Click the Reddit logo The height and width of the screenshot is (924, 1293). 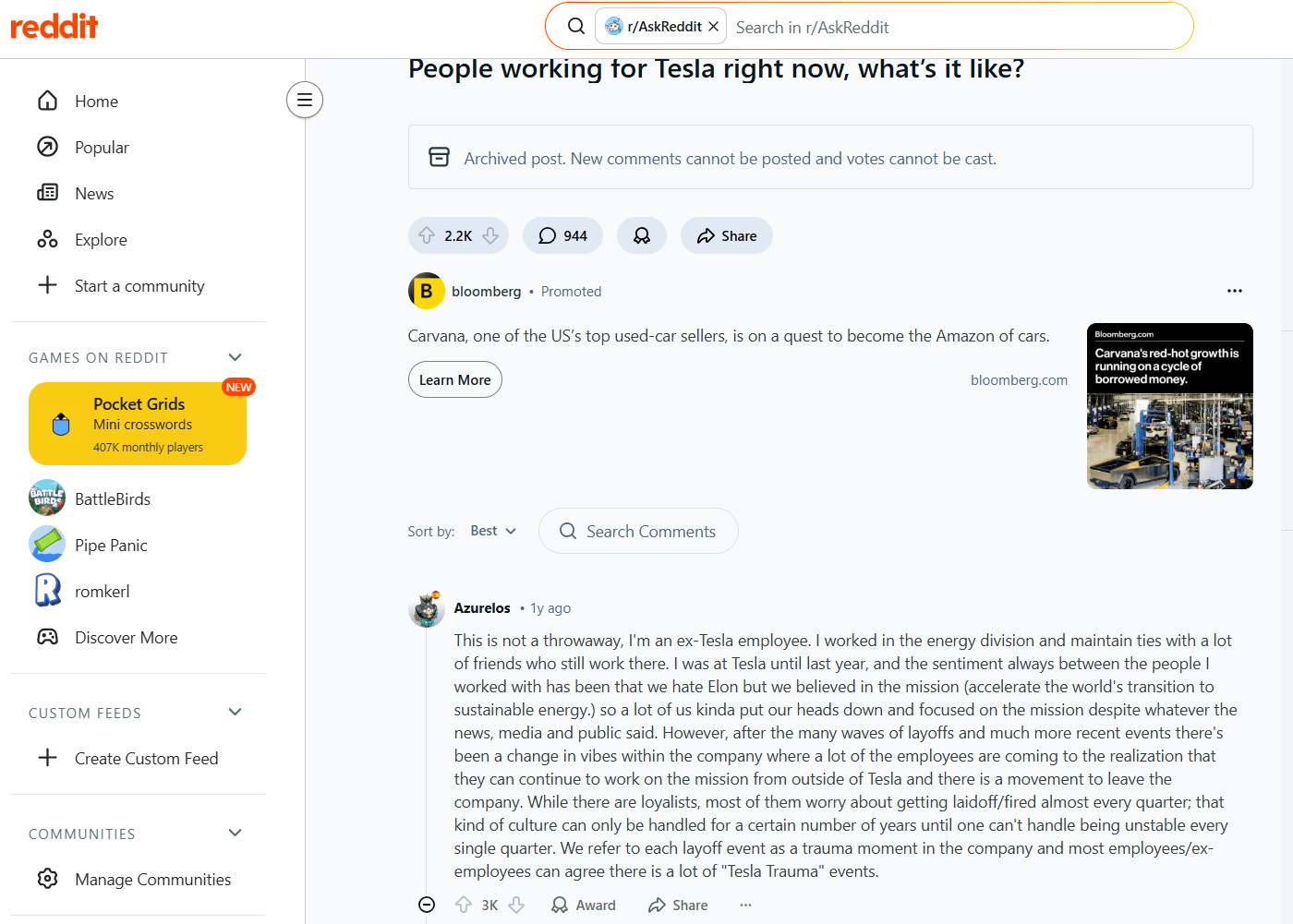(54, 27)
